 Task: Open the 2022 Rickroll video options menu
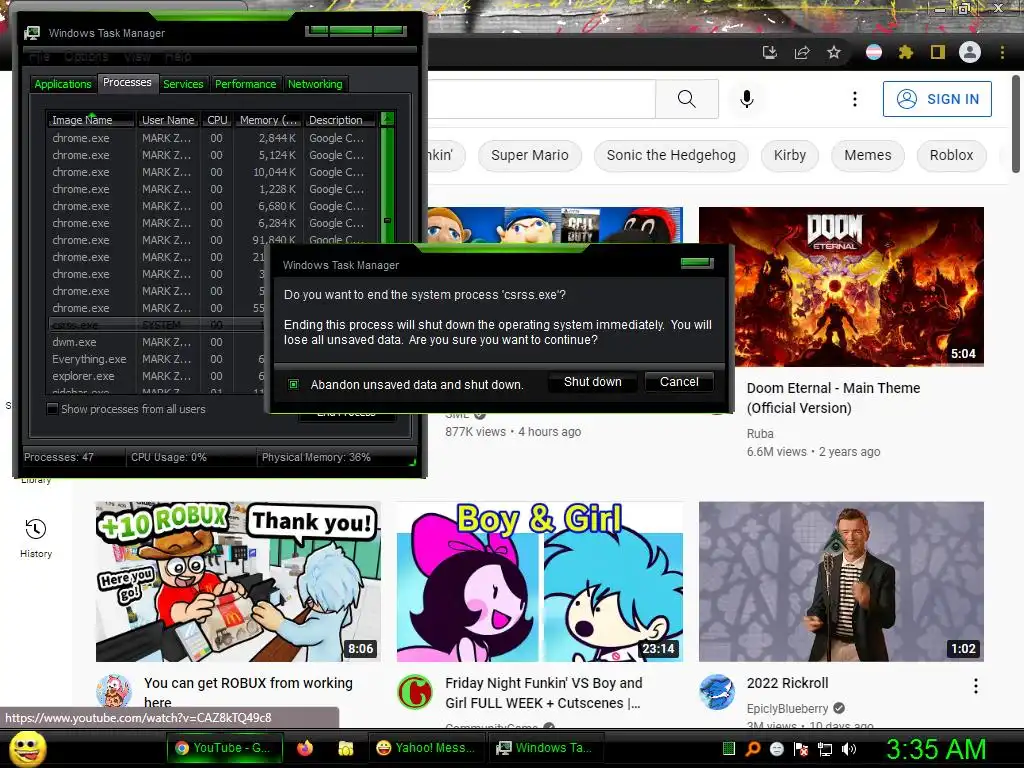tap(976, 686)
